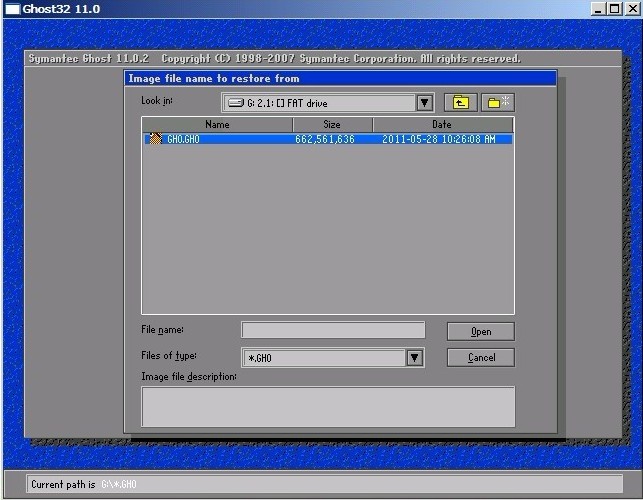
Task: Click the drive icon in Look in box
Action: (236, 103)
